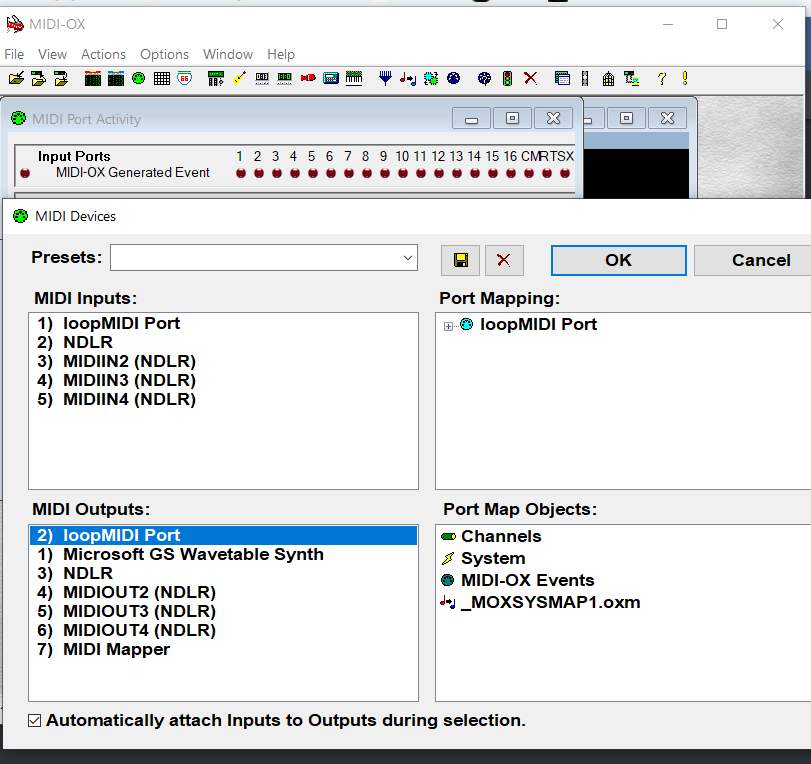This screenshot has height=764, width=811.
Task: Open the View menu
Action: tap(52, 54)
